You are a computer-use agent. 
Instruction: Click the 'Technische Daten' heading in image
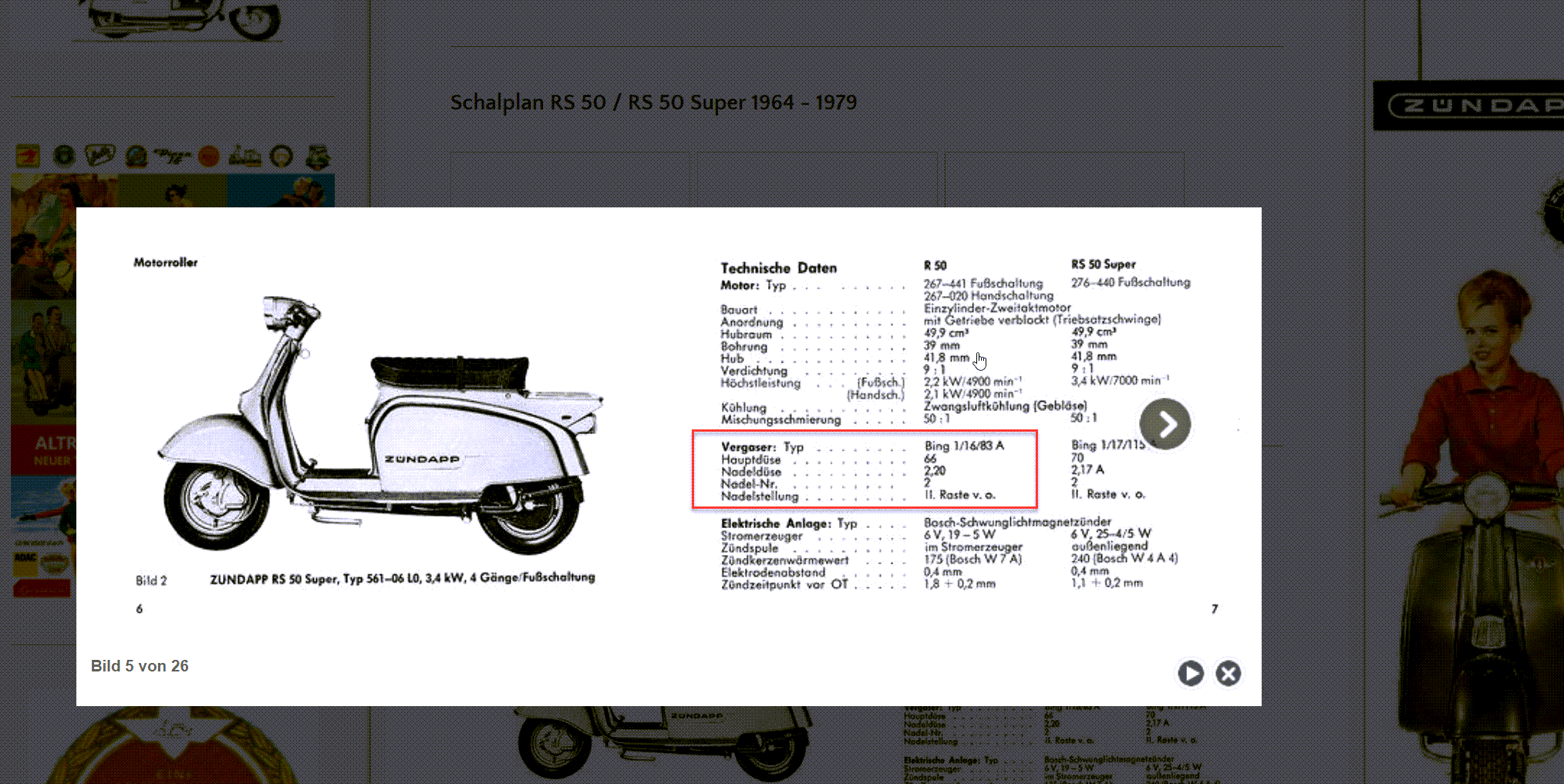778,268
